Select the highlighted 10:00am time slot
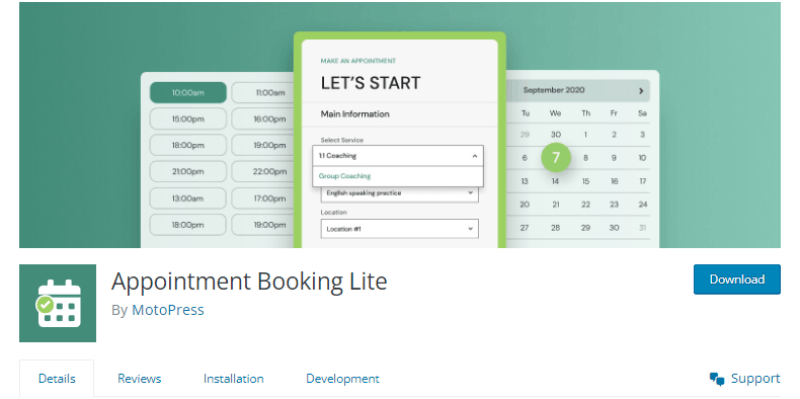The height and width of the screenshot is (399, 800). tap(188, 93)
